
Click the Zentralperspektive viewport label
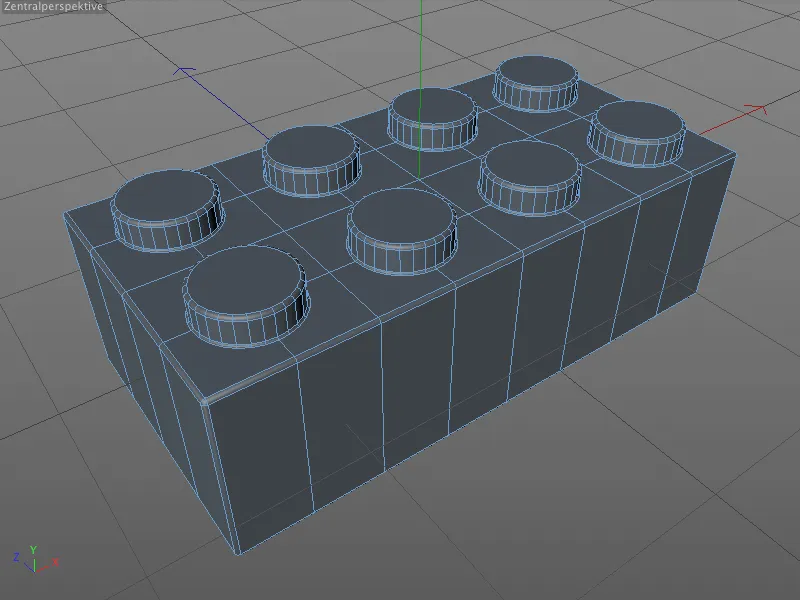53,6
